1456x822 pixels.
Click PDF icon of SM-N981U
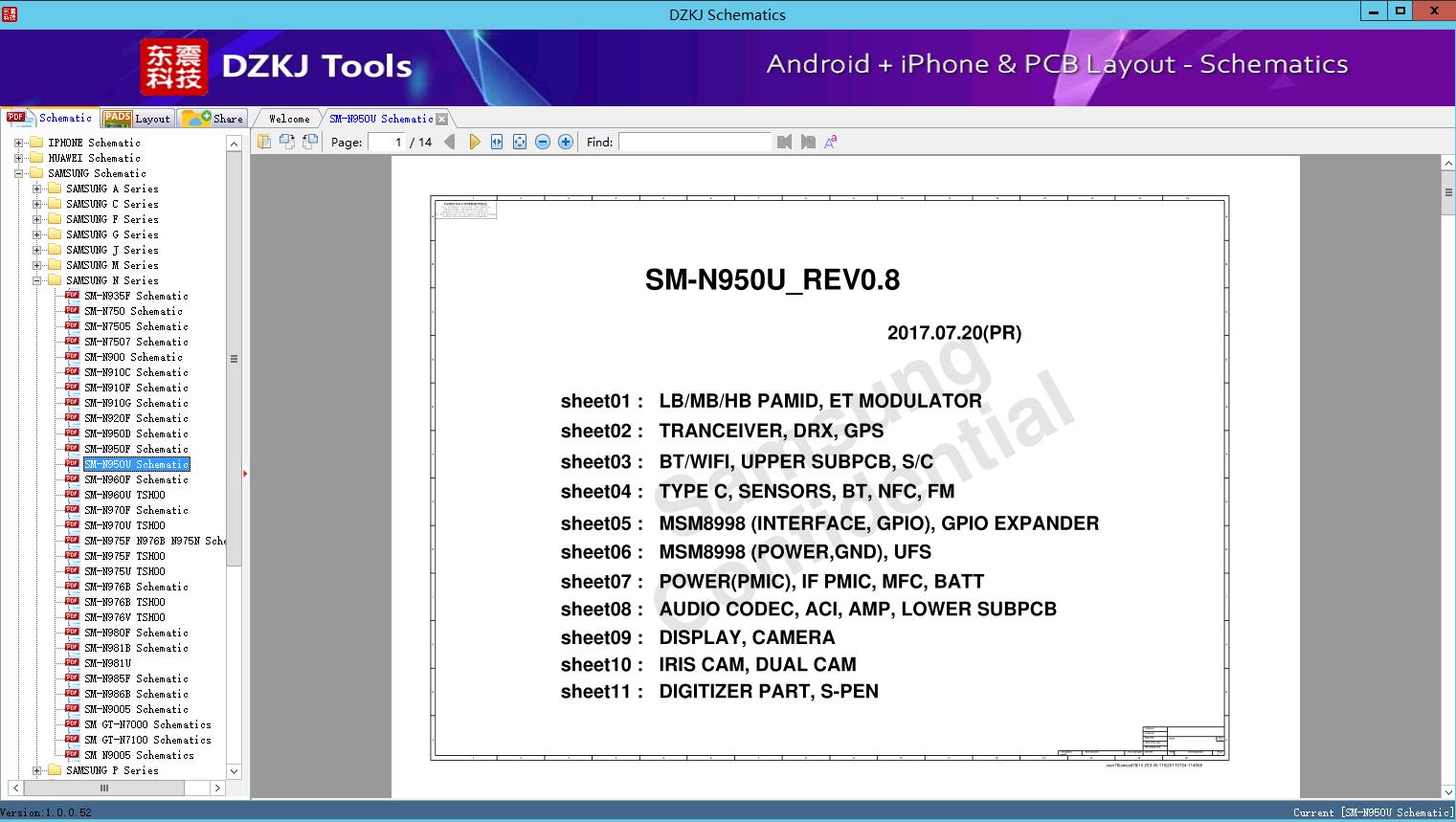pyautogui.click(x=72, y=662)
